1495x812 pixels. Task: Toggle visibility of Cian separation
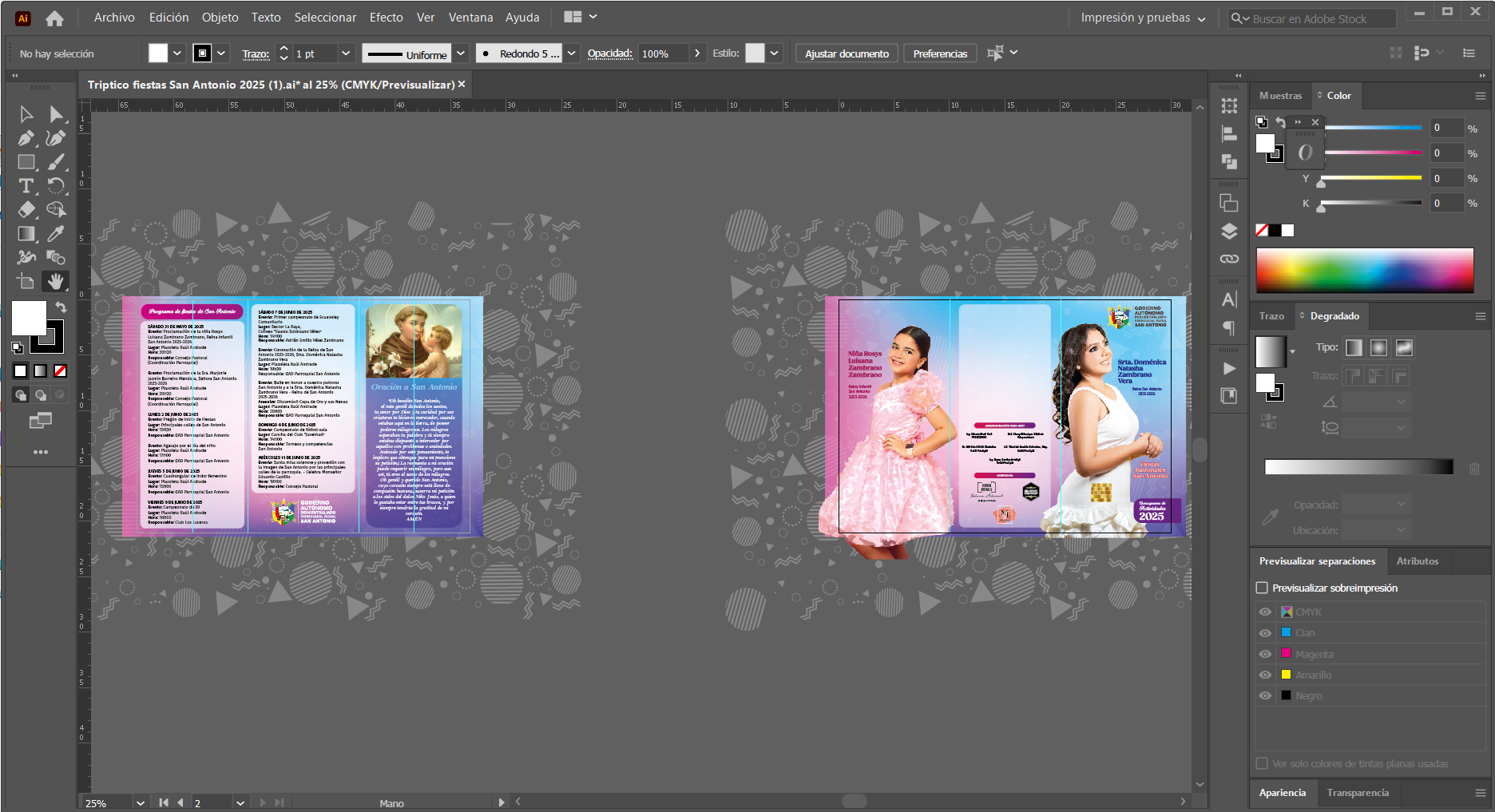coord(1265,633)
